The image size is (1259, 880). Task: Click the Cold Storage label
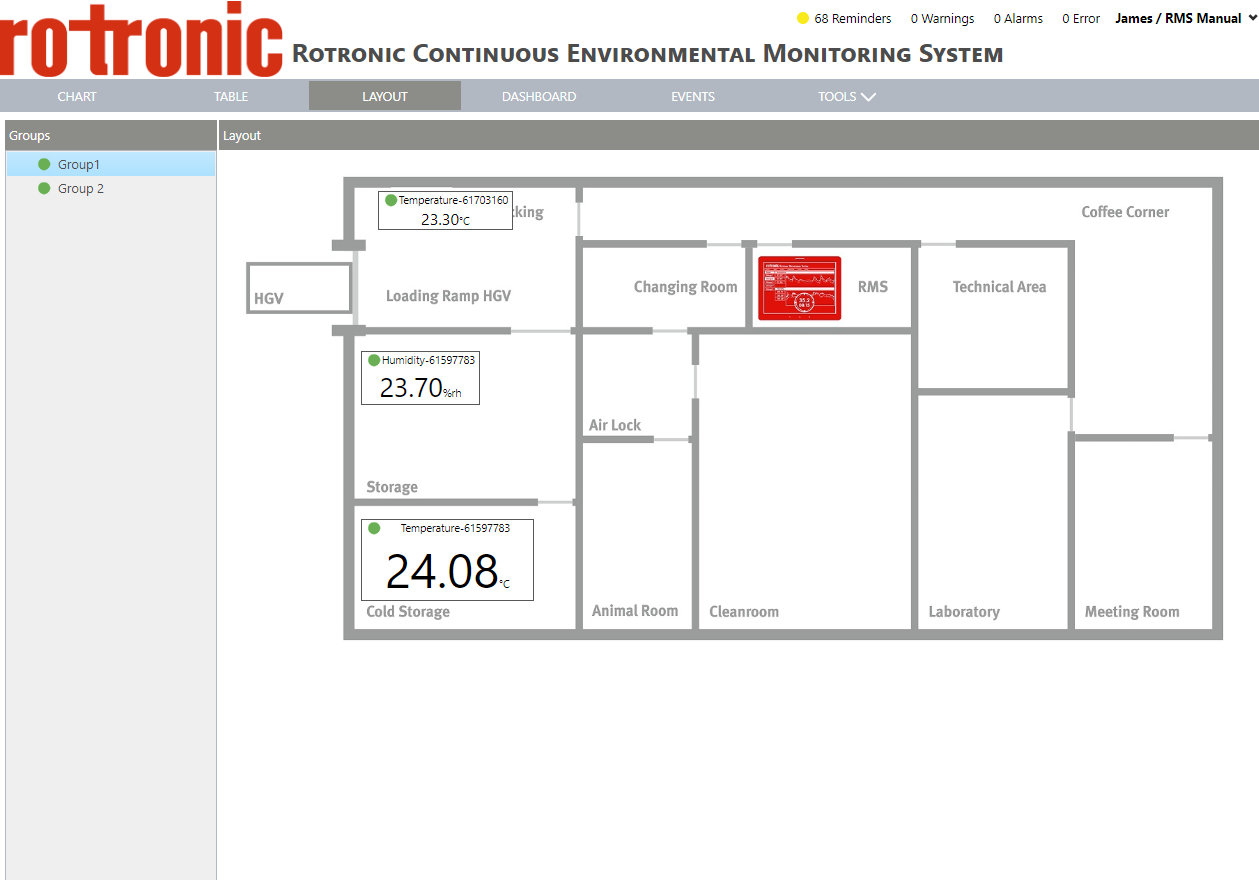pos(408,612)
